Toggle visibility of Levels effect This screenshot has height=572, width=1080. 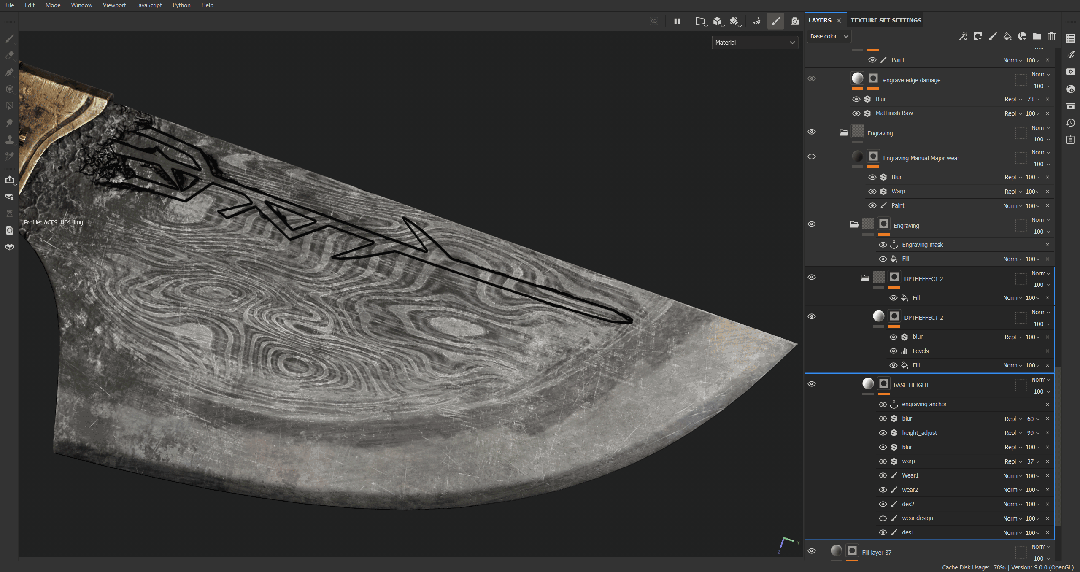(x=893, y=351)
